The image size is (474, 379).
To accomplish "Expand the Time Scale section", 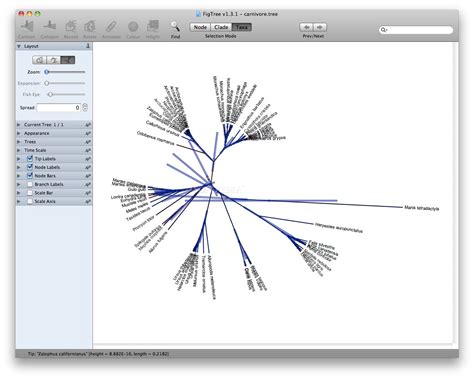I will [19, 150].
